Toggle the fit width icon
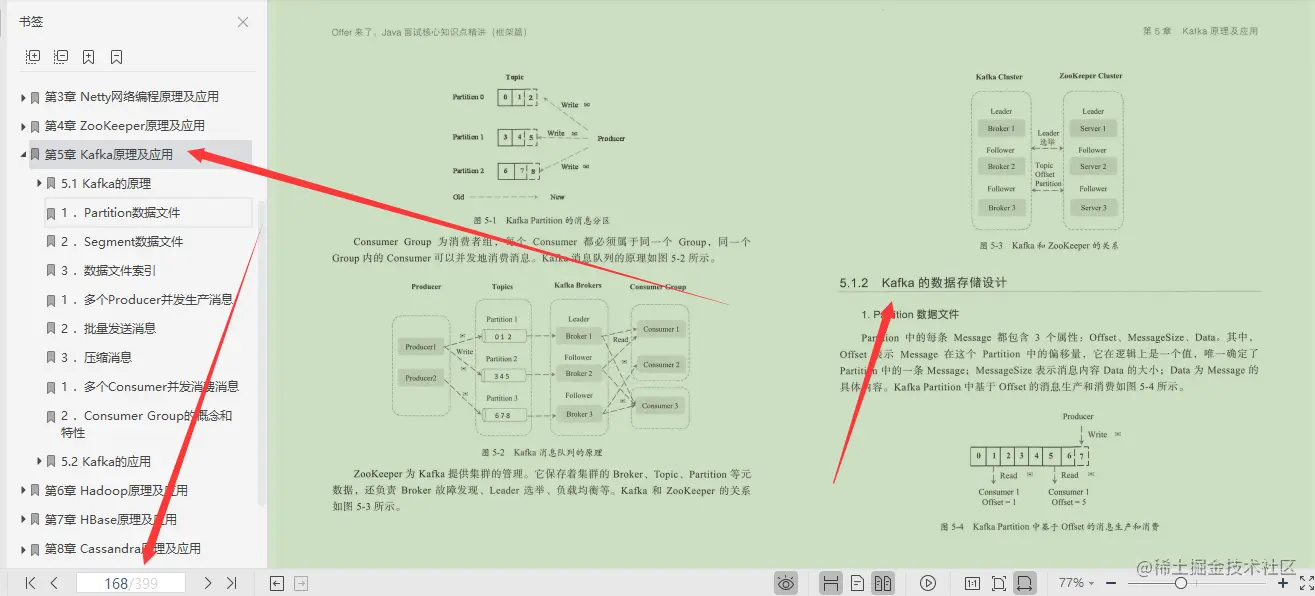The height and width of the screenshot is (596, 1315). (1024, 583)
